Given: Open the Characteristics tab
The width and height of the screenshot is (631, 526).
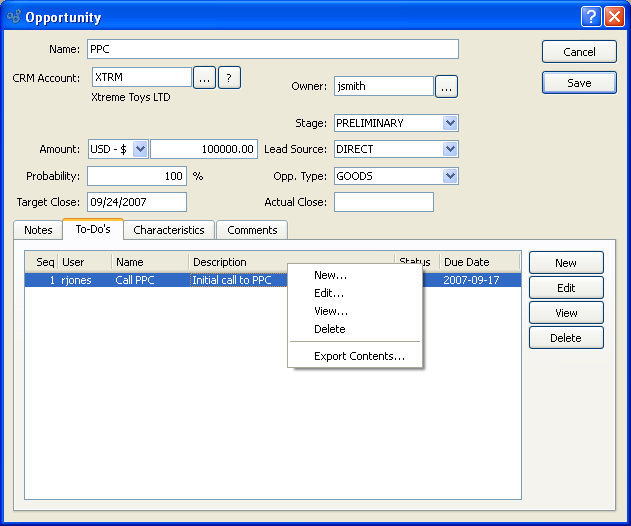Looking at the screenshot, I should point(169,230).
